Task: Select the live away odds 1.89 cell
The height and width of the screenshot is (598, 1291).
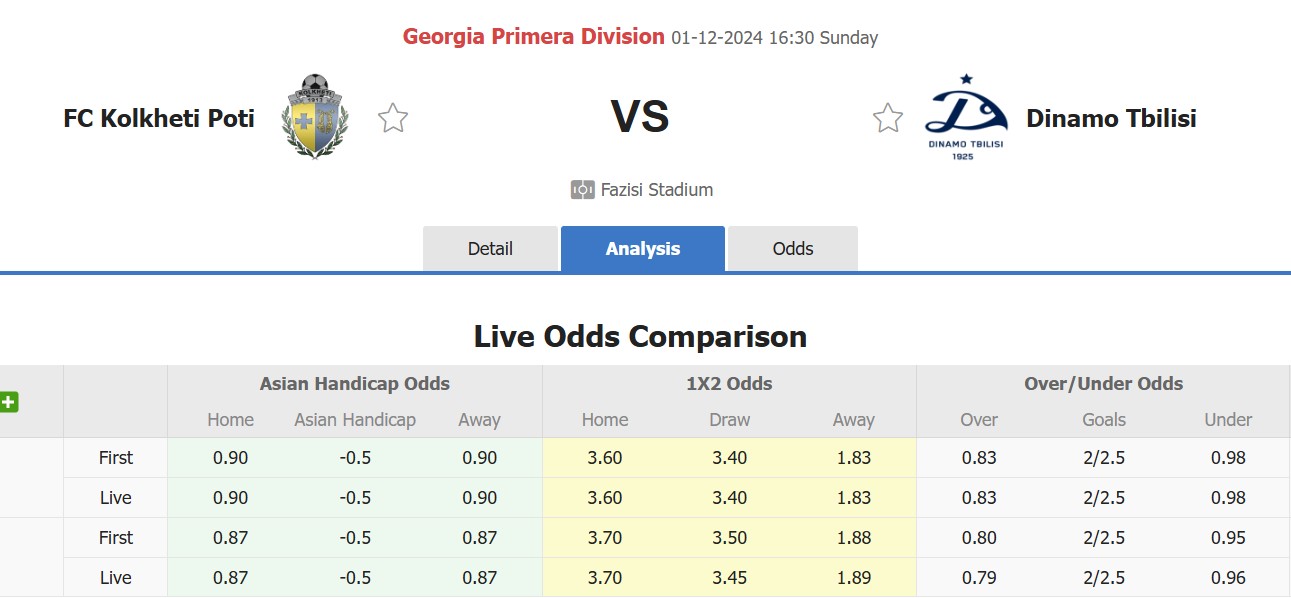Action: 853,577
